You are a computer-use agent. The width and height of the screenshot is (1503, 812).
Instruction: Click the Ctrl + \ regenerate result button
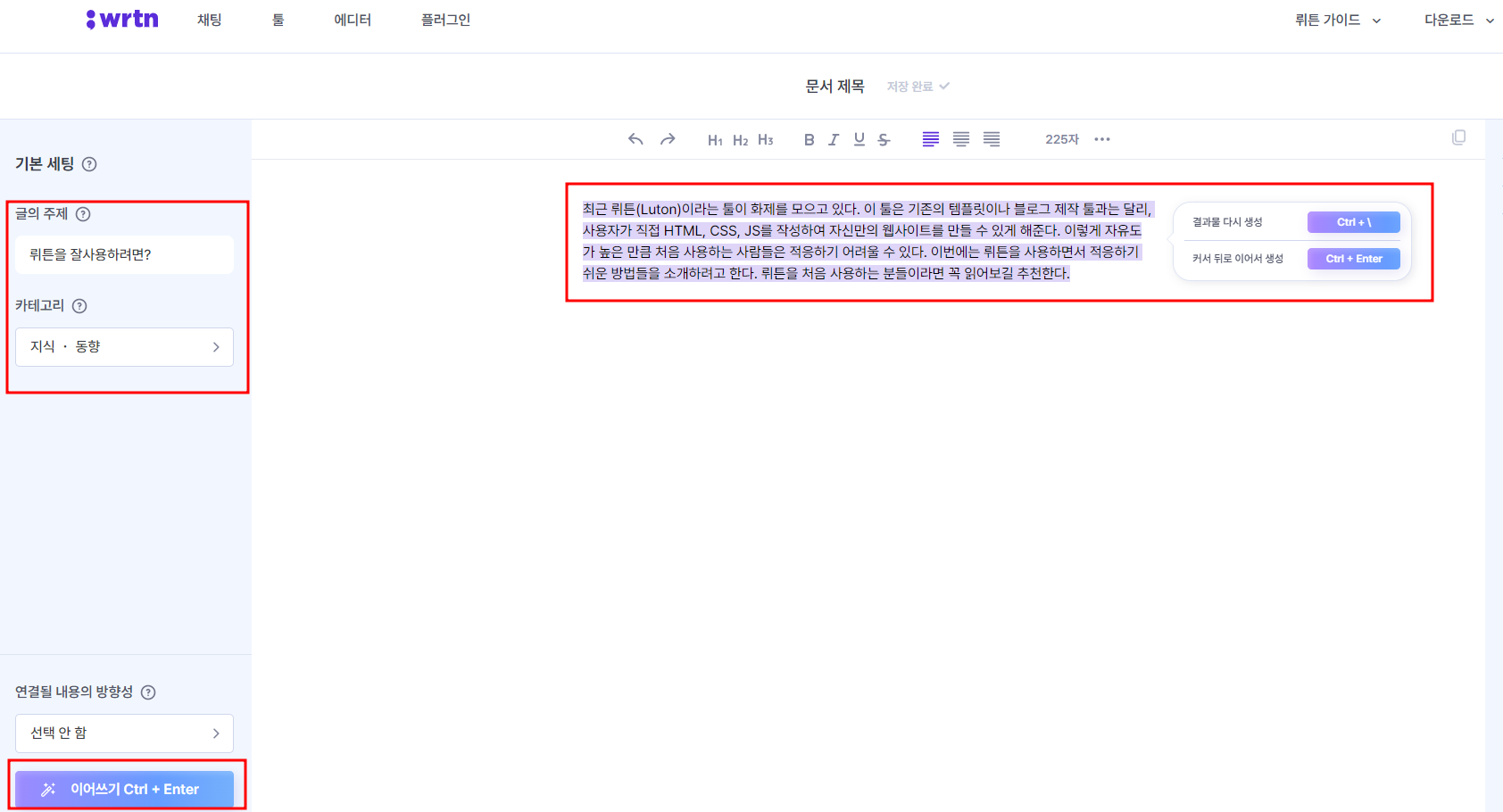(1353, 221)
